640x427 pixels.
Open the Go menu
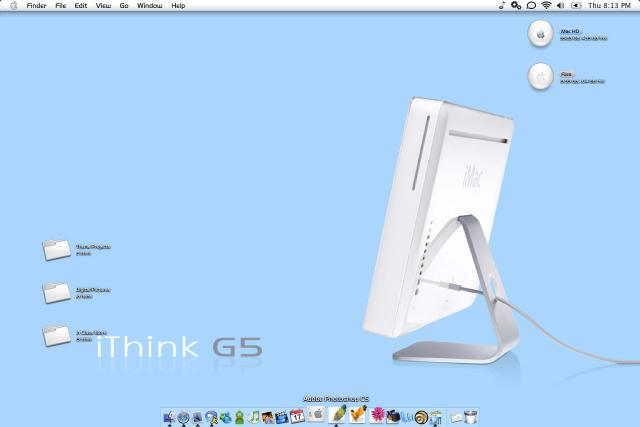[x=124, y=6]
